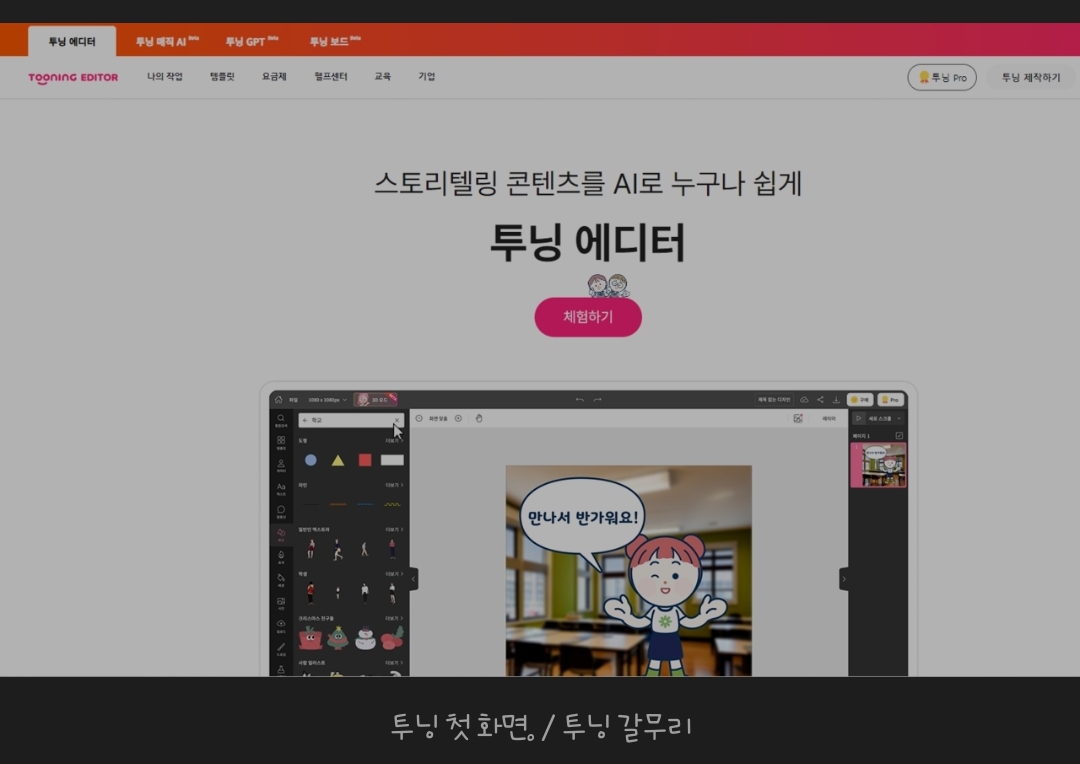Click the share icon in editor top bar

point(820,400)
